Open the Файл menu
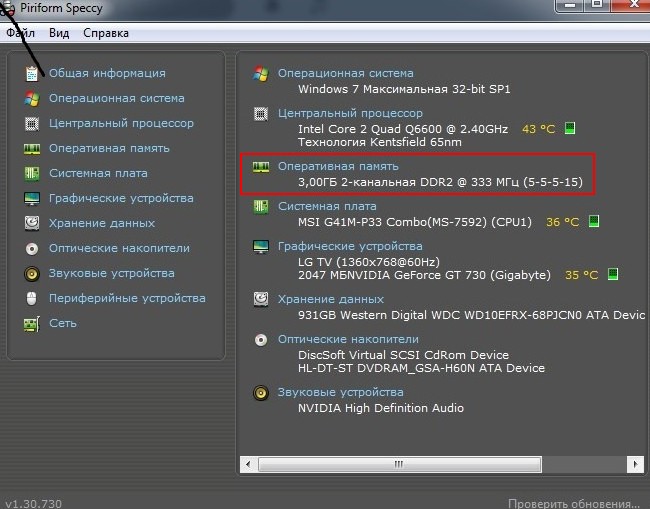 tap(20, 33)
